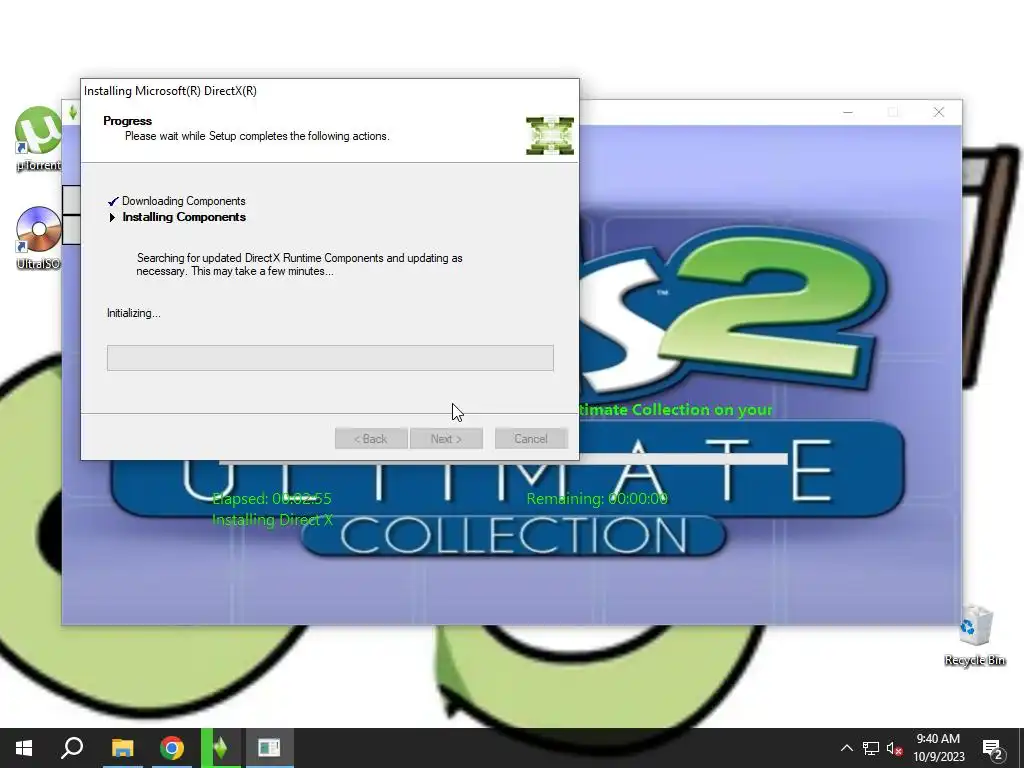Screen dimensions: 1024x768
Task: Click 'Downloading Components' step text
Action: click(x=184, y=201)
